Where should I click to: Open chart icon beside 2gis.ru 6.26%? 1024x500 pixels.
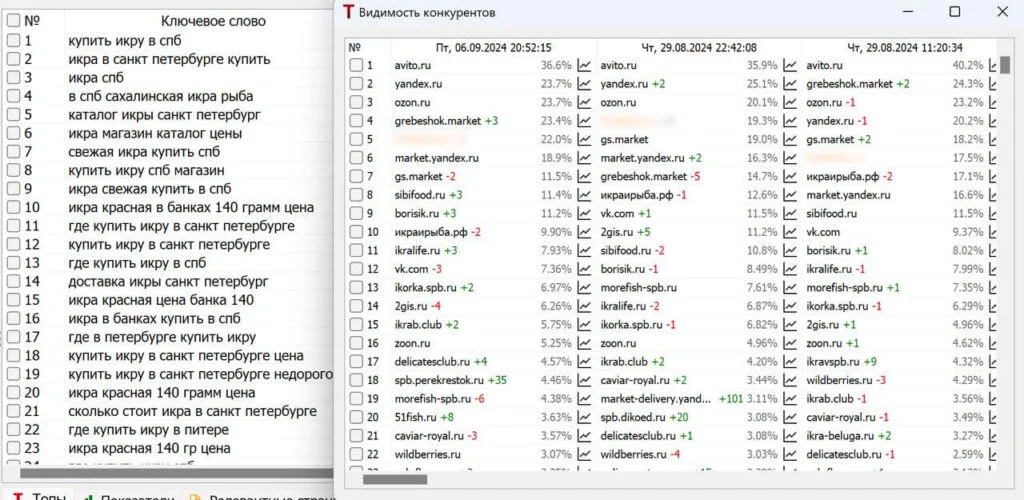click(584, 306)
